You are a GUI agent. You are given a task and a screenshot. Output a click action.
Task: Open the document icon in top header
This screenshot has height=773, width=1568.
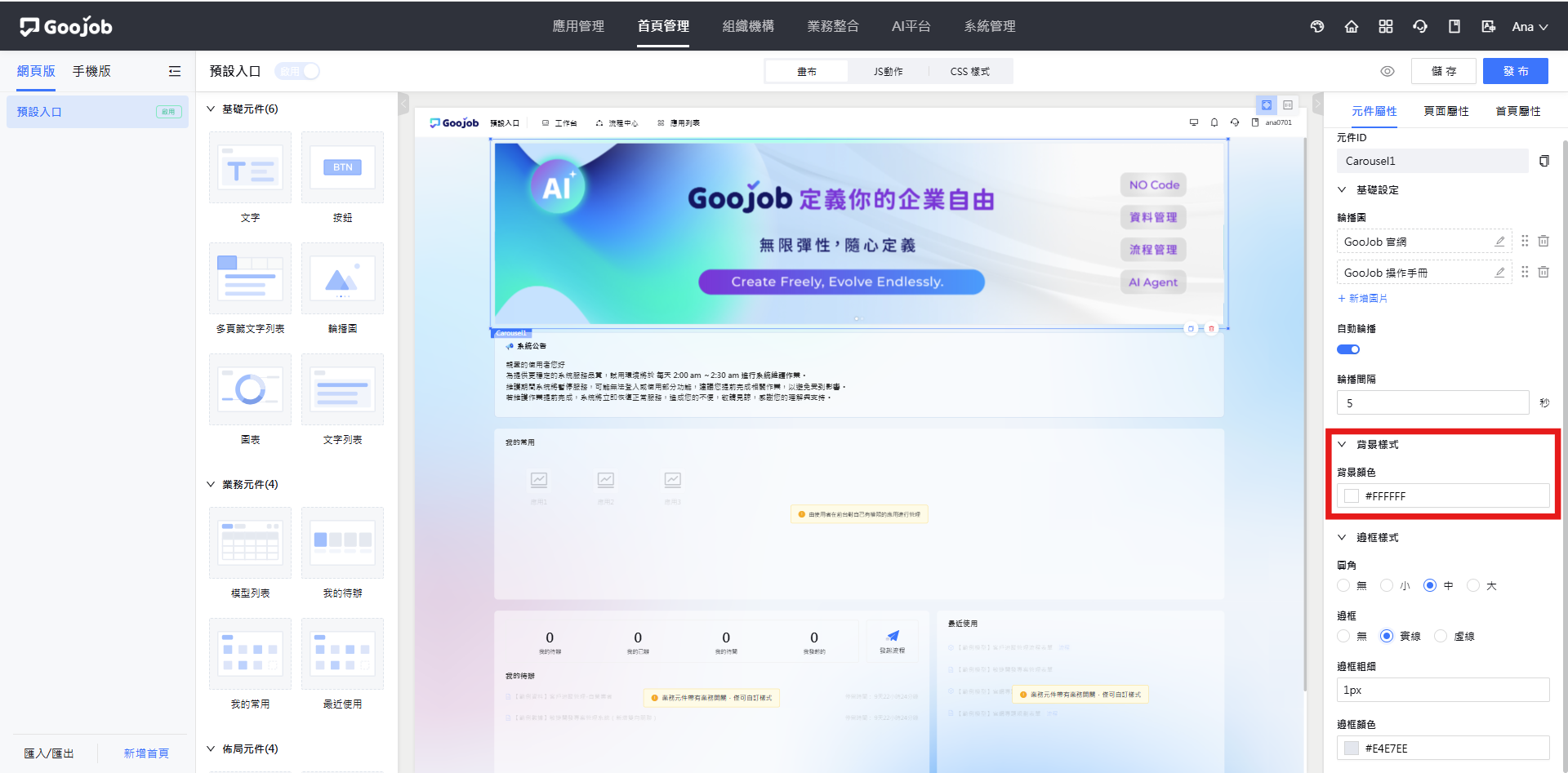coord(1454,26)
